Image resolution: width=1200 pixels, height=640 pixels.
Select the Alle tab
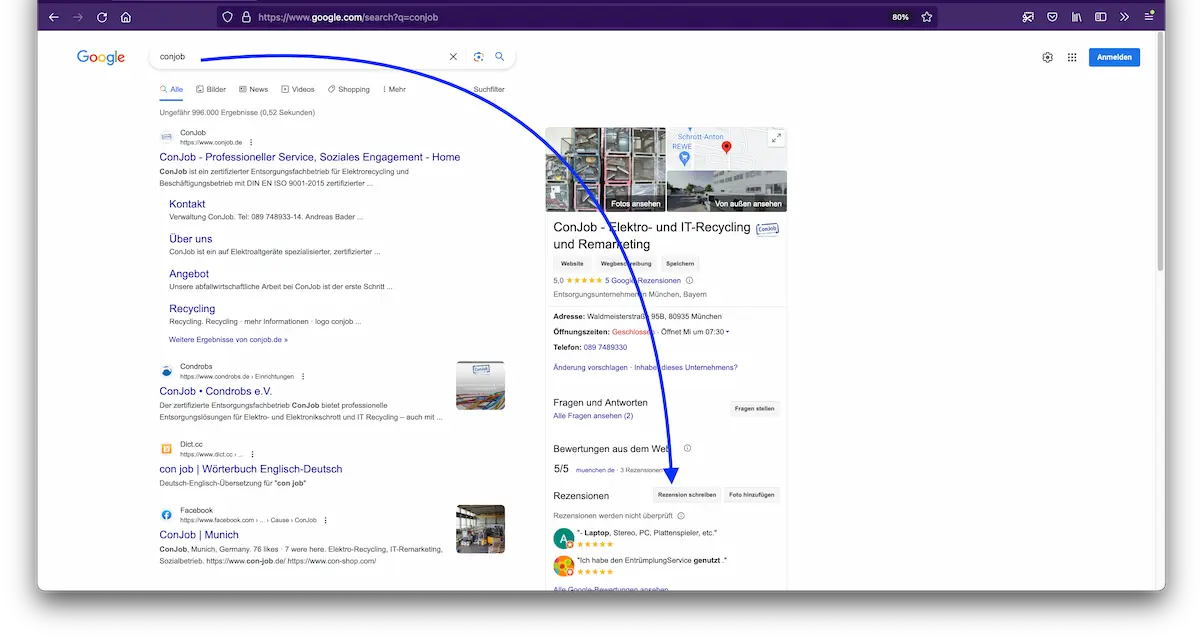tap(171, 89)
